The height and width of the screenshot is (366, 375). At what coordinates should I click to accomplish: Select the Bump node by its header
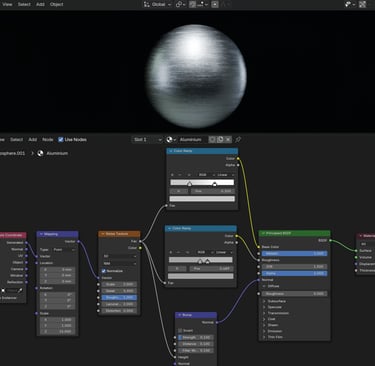point(196,315)
